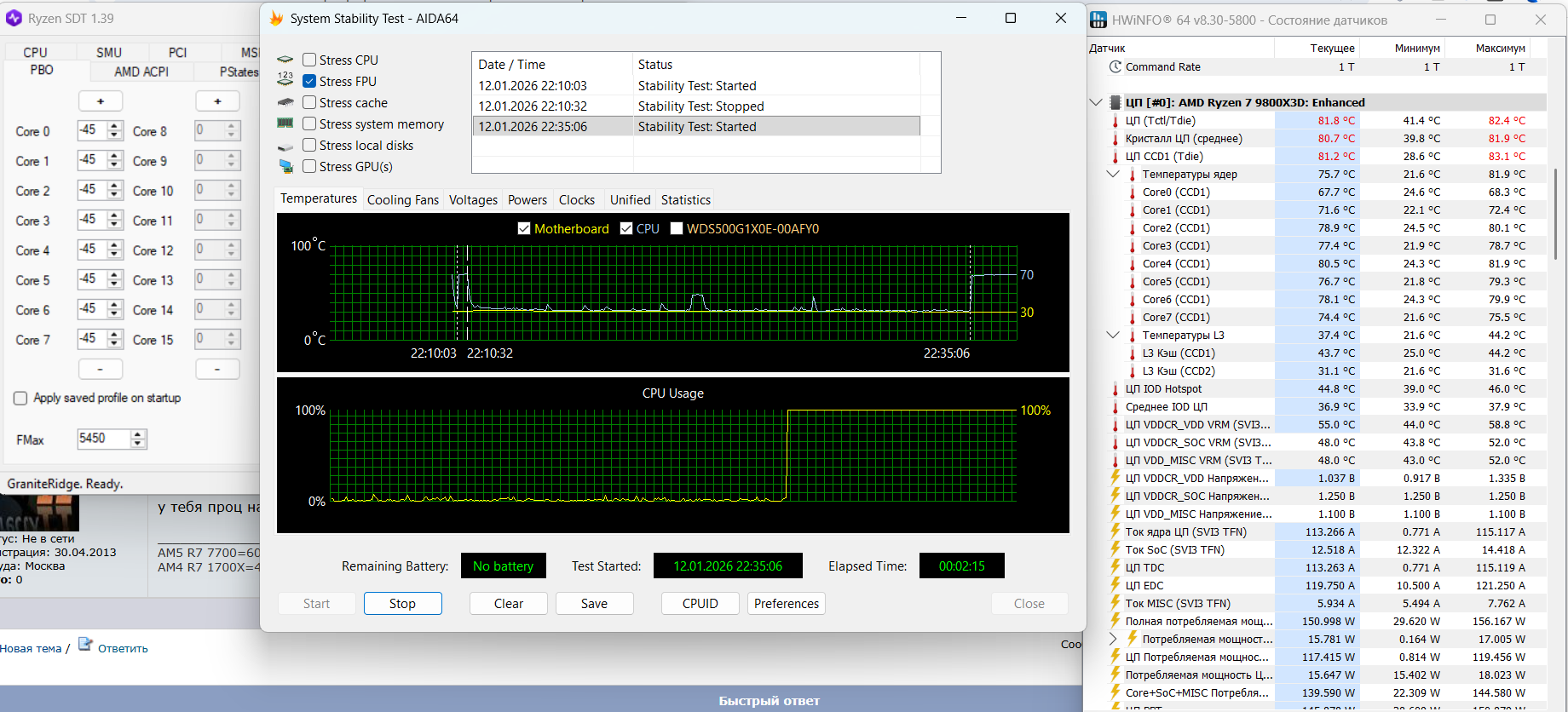Click the 123 icon beside Stress FPU
Viewport: 1568px width, 712px height.
pyautogui.click(x=285, y=80)
